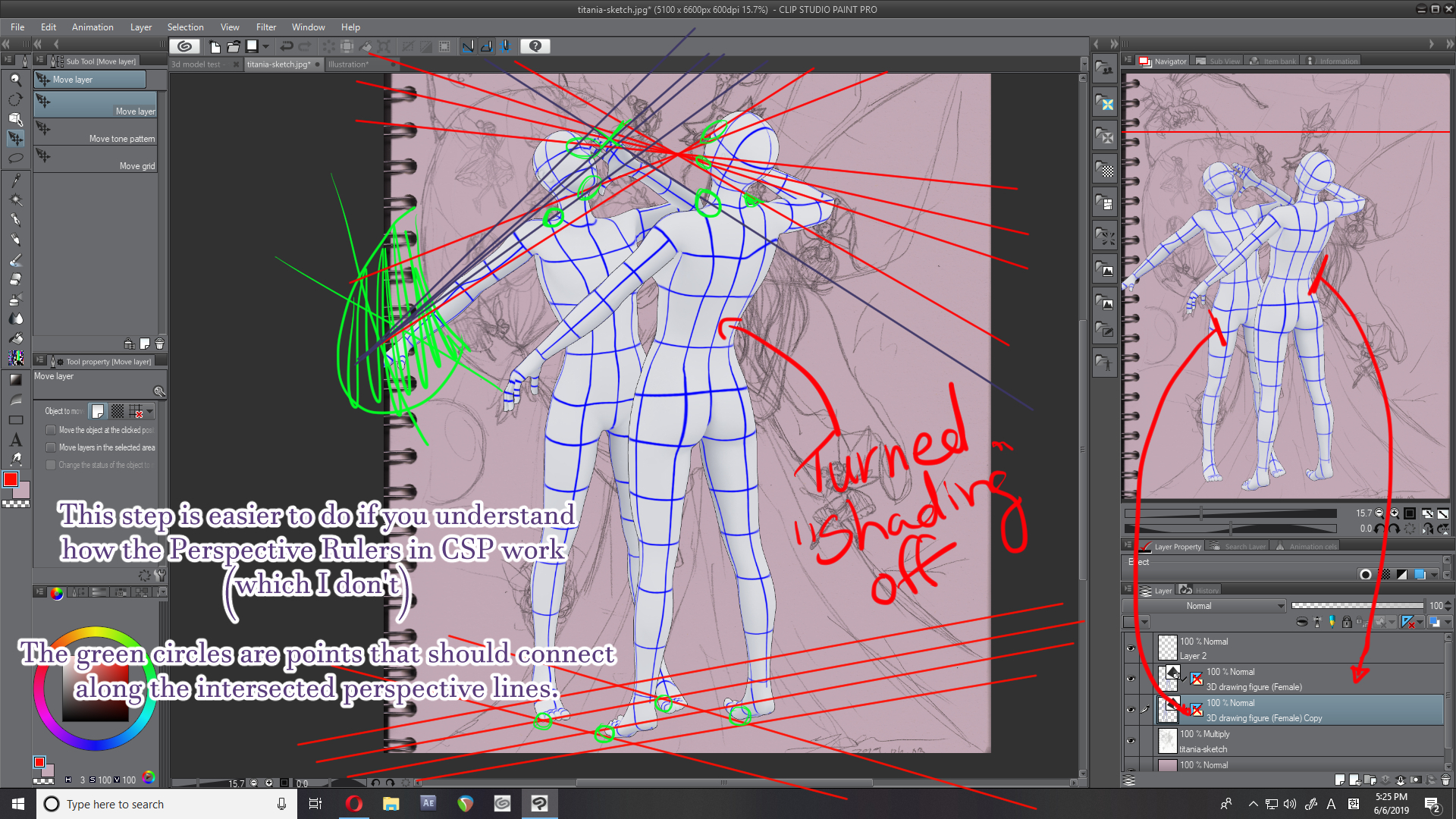Click the Lock Layer icon
This screenshot has width=1456, height=819.
pyautogui.click(x=1347, y=622)
